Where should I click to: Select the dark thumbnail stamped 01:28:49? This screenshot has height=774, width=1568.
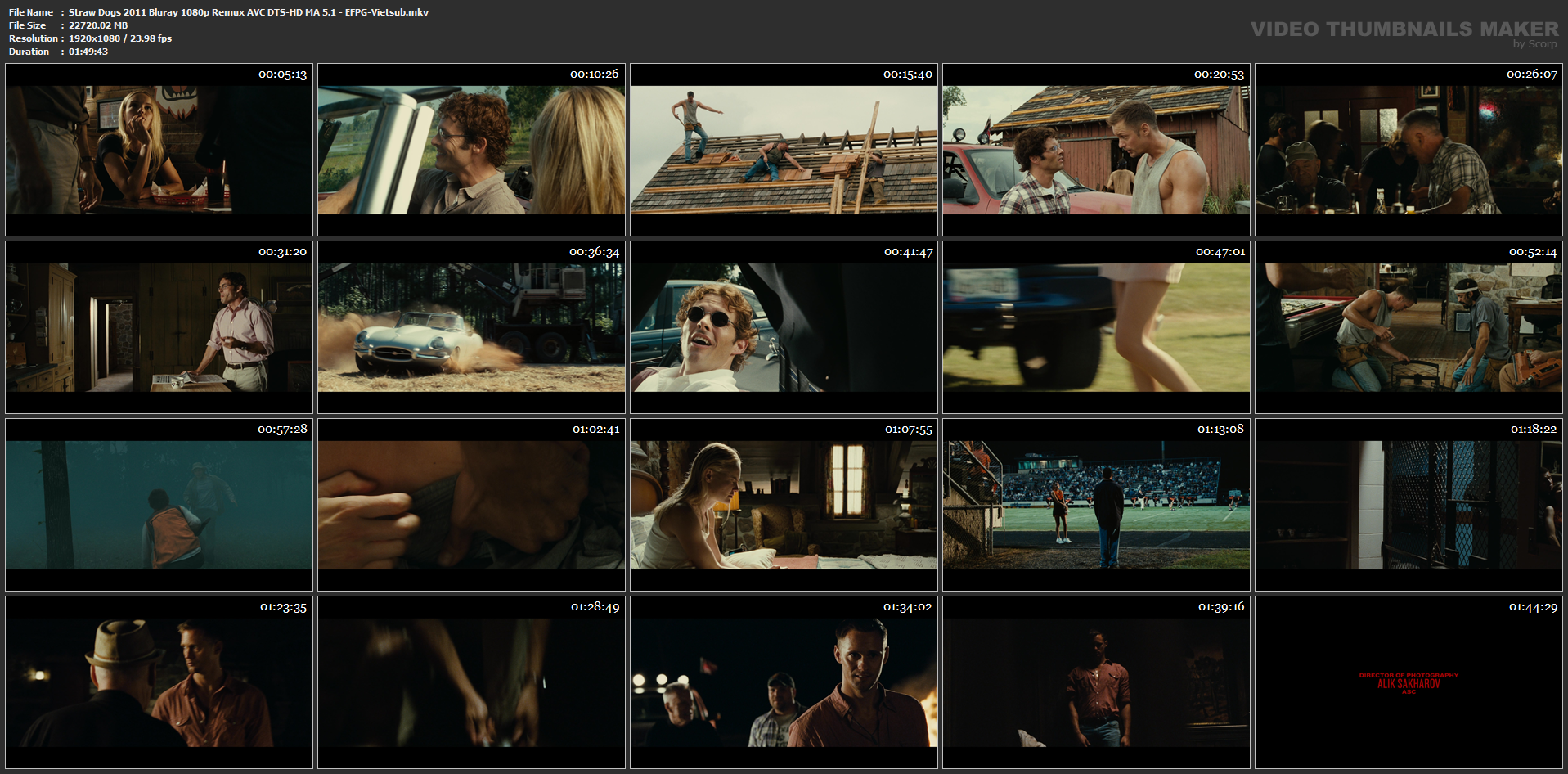pos(471,682)
